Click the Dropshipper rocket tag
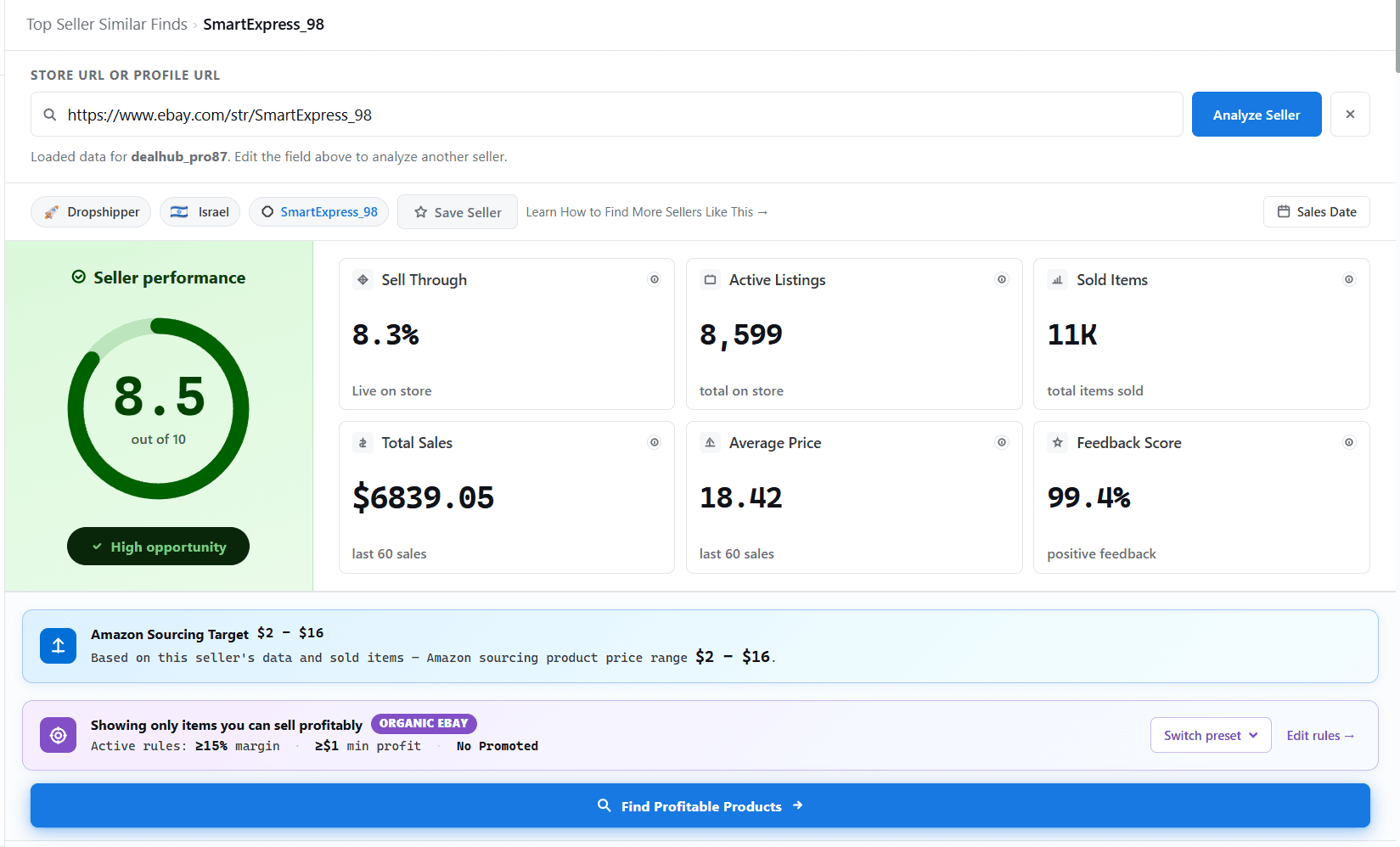 [x=91, y=211]
